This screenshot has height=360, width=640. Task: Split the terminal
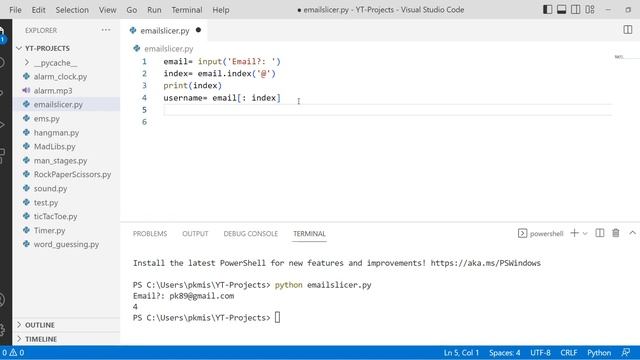(x=600, y=233)
